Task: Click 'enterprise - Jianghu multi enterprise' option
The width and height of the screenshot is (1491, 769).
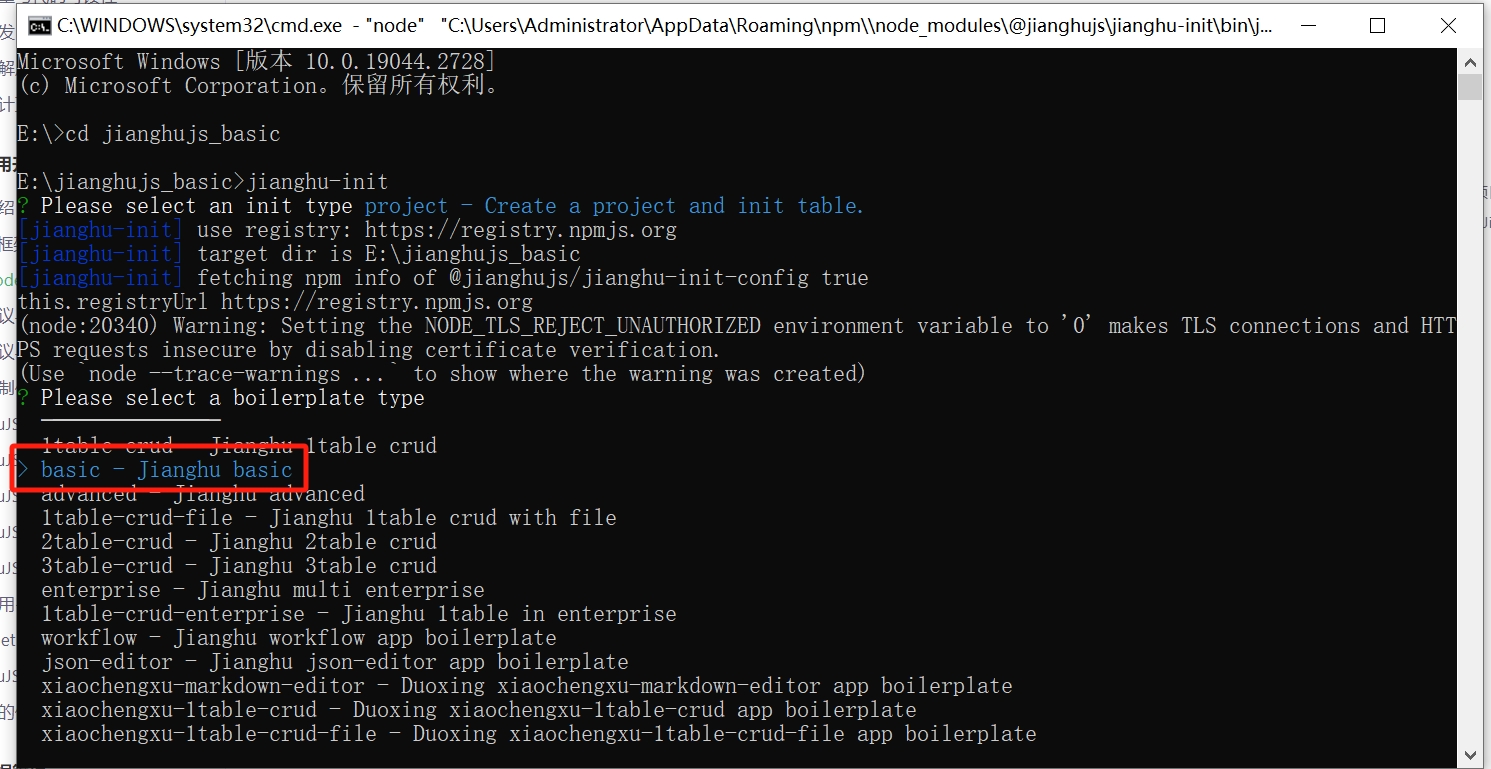Action: [262, 590]
